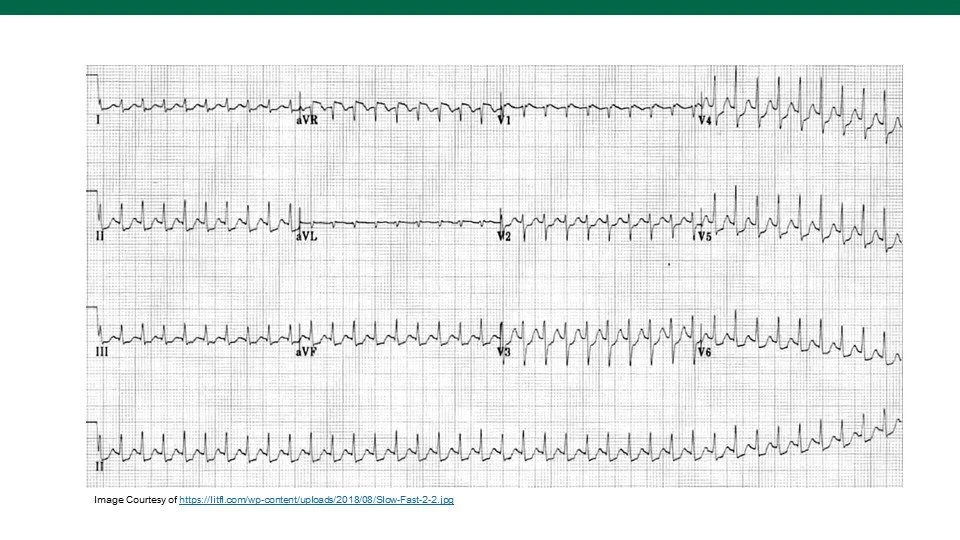Click the aVL lead label
Image resolution: width=960 pixels, height=540 pixels.
click(x=307, y=236)
